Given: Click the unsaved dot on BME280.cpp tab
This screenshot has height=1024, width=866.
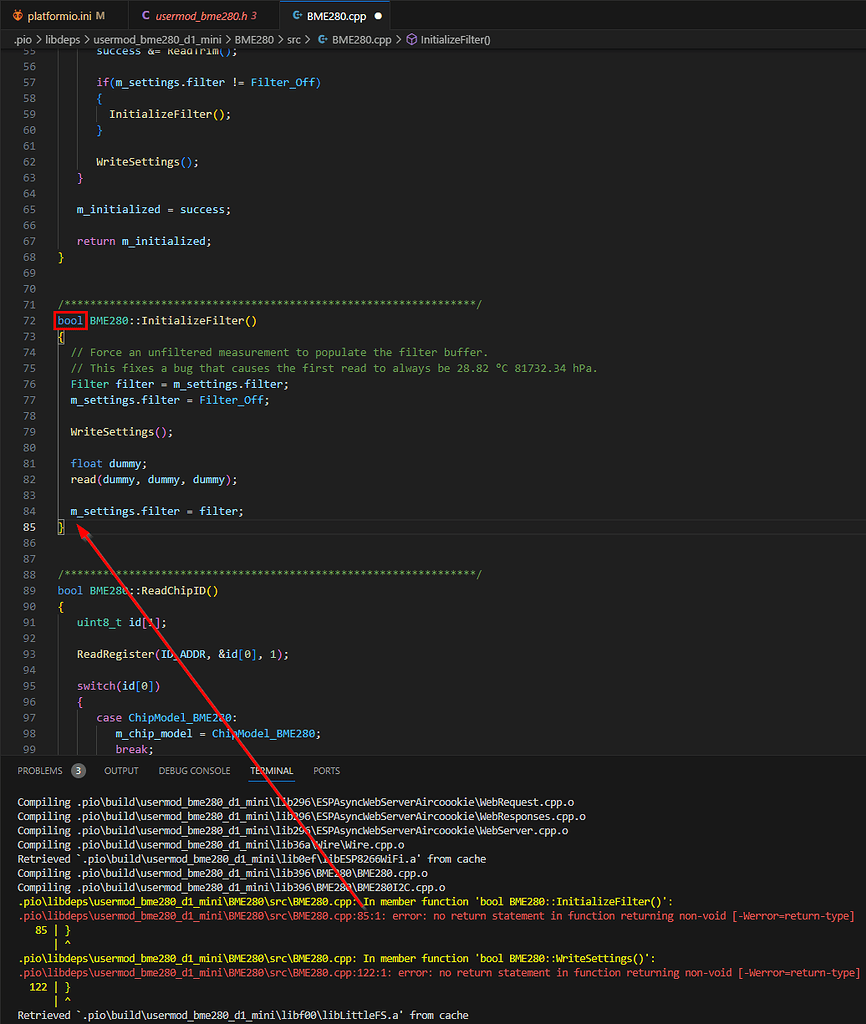Looking at the screenshot, I should pos(378,16).
